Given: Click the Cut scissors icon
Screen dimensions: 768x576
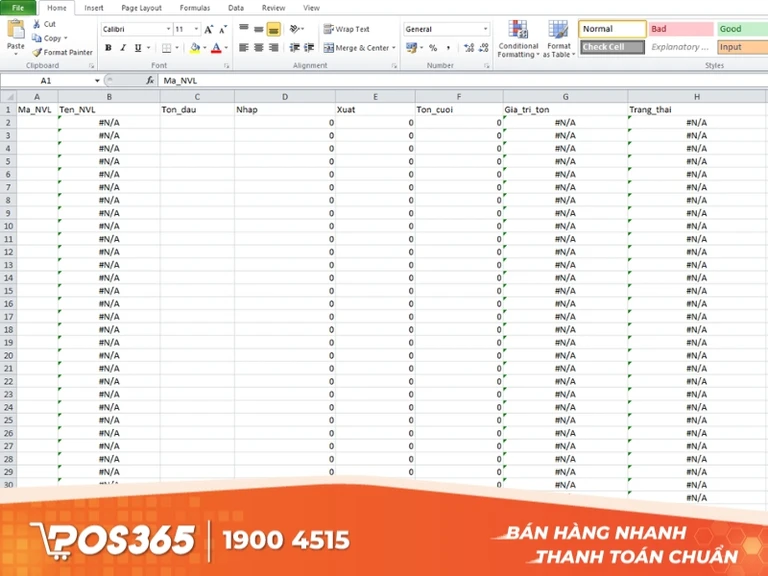Looking at the screenshot, I should pyautogui.click(x=37, y=24).
